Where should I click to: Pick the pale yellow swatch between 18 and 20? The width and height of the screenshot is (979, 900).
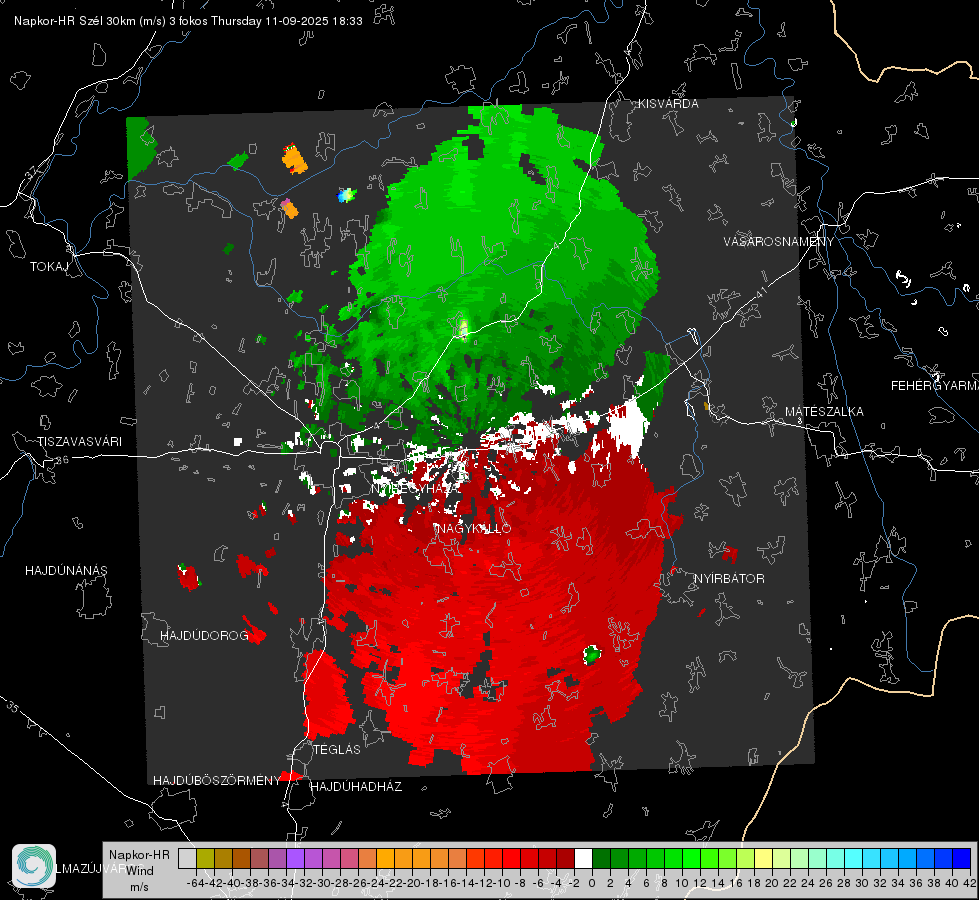click(x=763, y=858)
